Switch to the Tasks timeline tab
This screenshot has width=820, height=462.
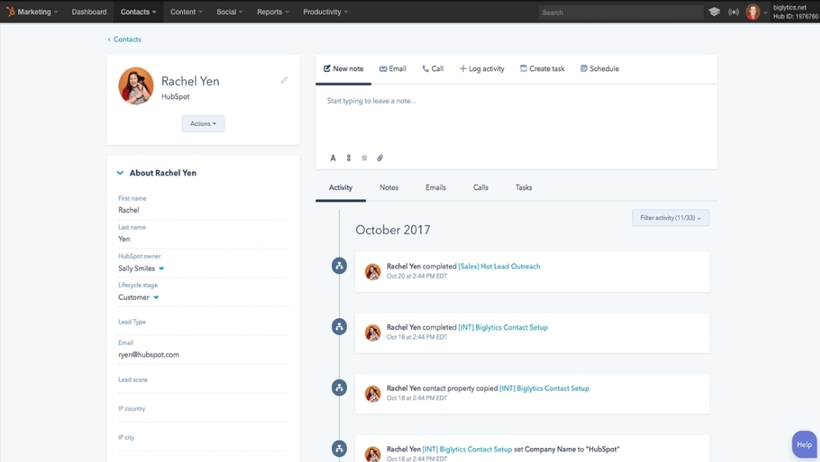click(523, 187)
